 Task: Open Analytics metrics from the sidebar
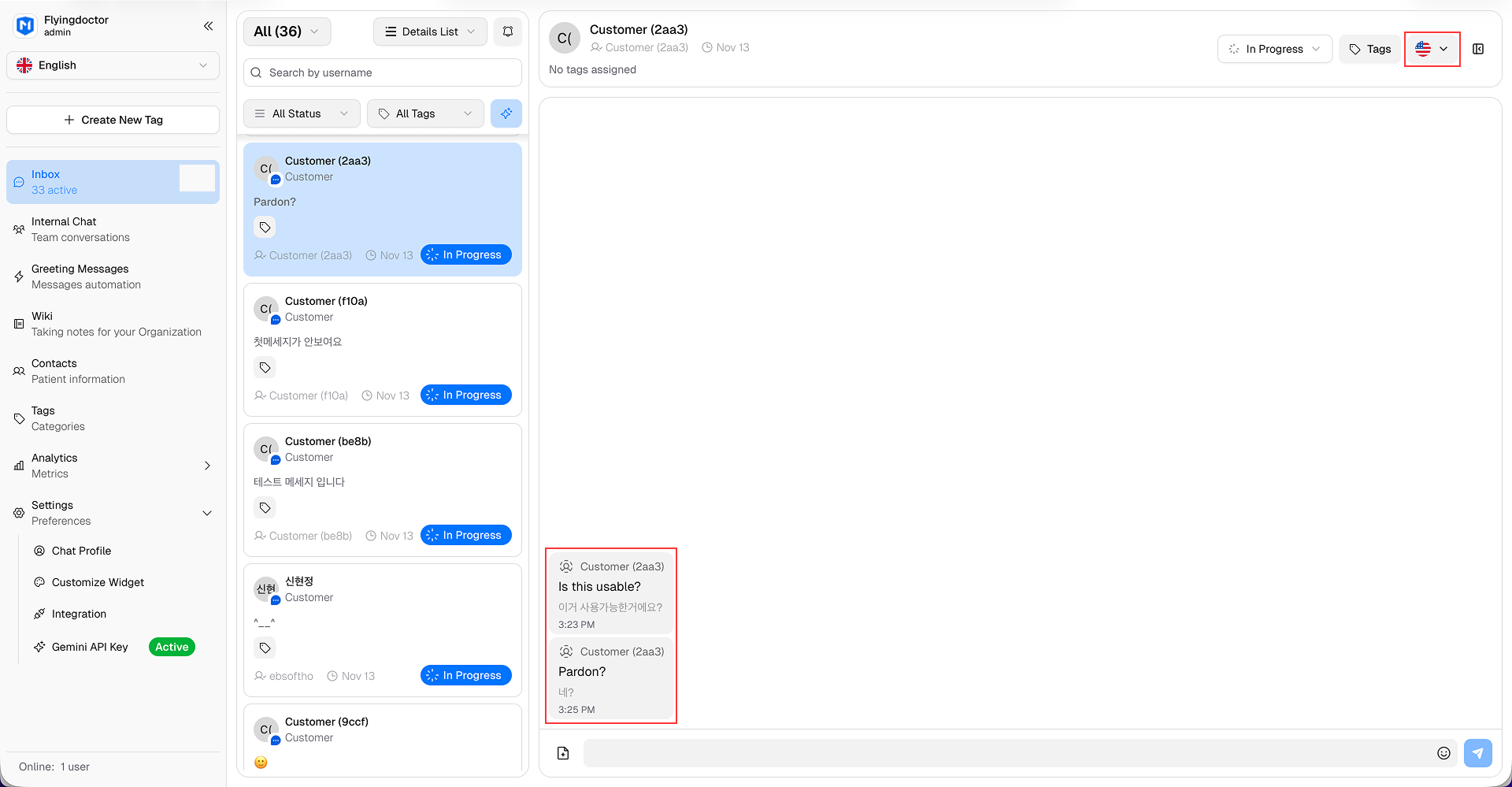[19, 465]
